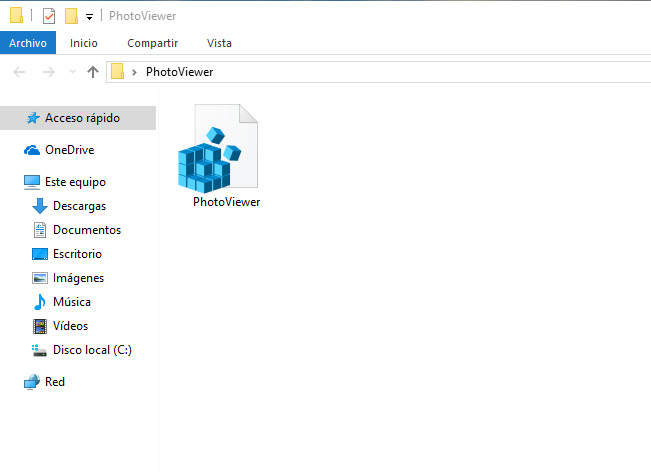This screenshot has height=472, width=651.
Task: Go back with the left arrow button
Action: click(19, 72)
